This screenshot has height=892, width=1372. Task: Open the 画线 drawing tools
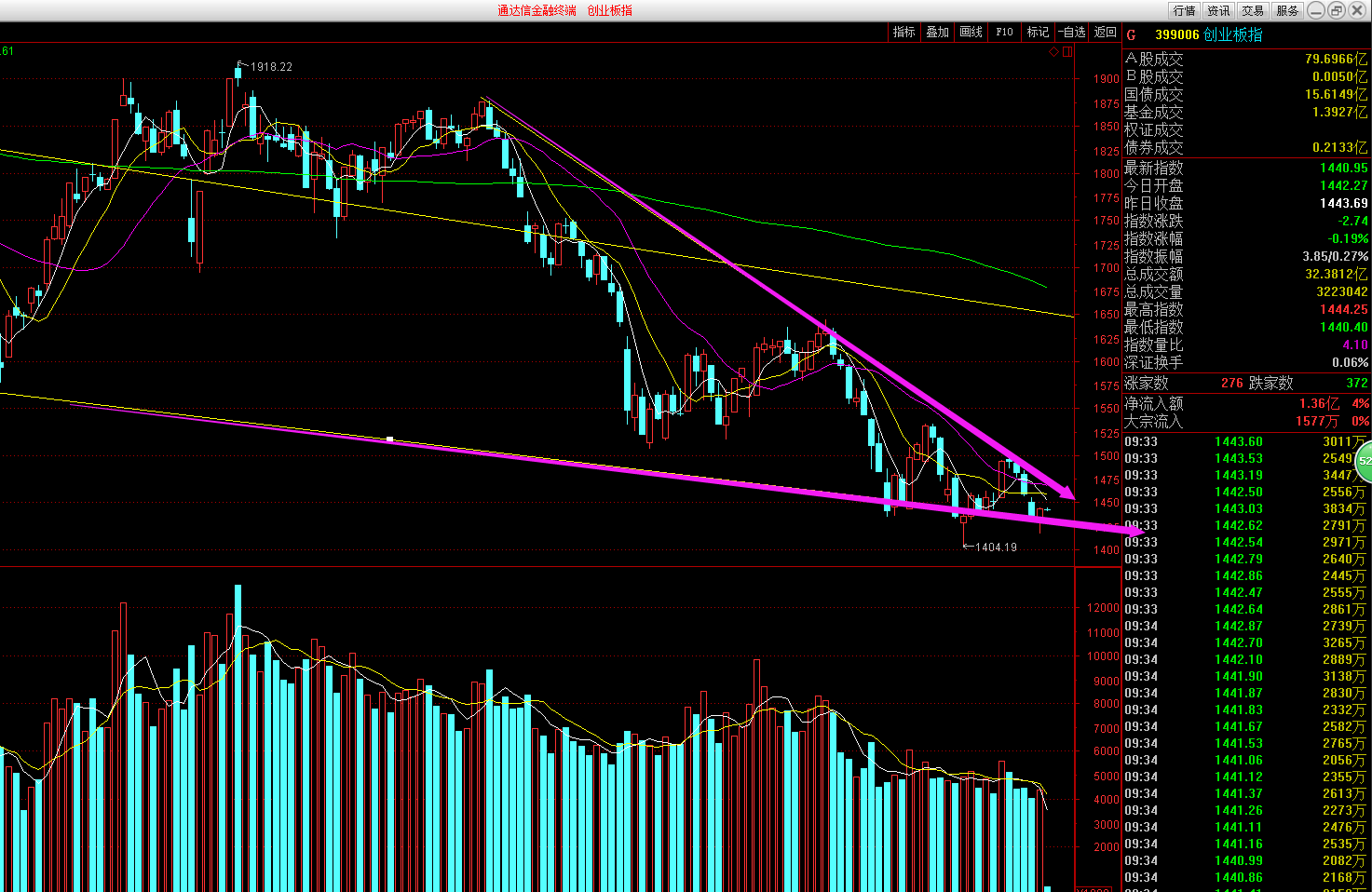point(971,32)
